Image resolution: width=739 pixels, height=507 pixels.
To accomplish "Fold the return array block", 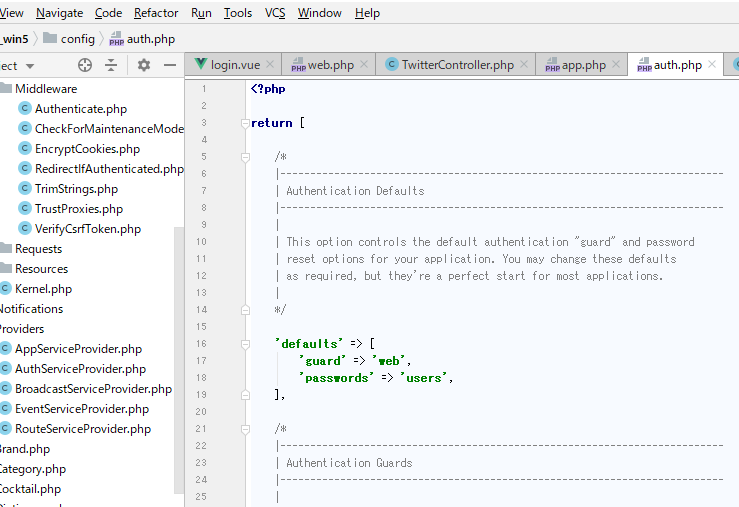I will tap(245, 123).
